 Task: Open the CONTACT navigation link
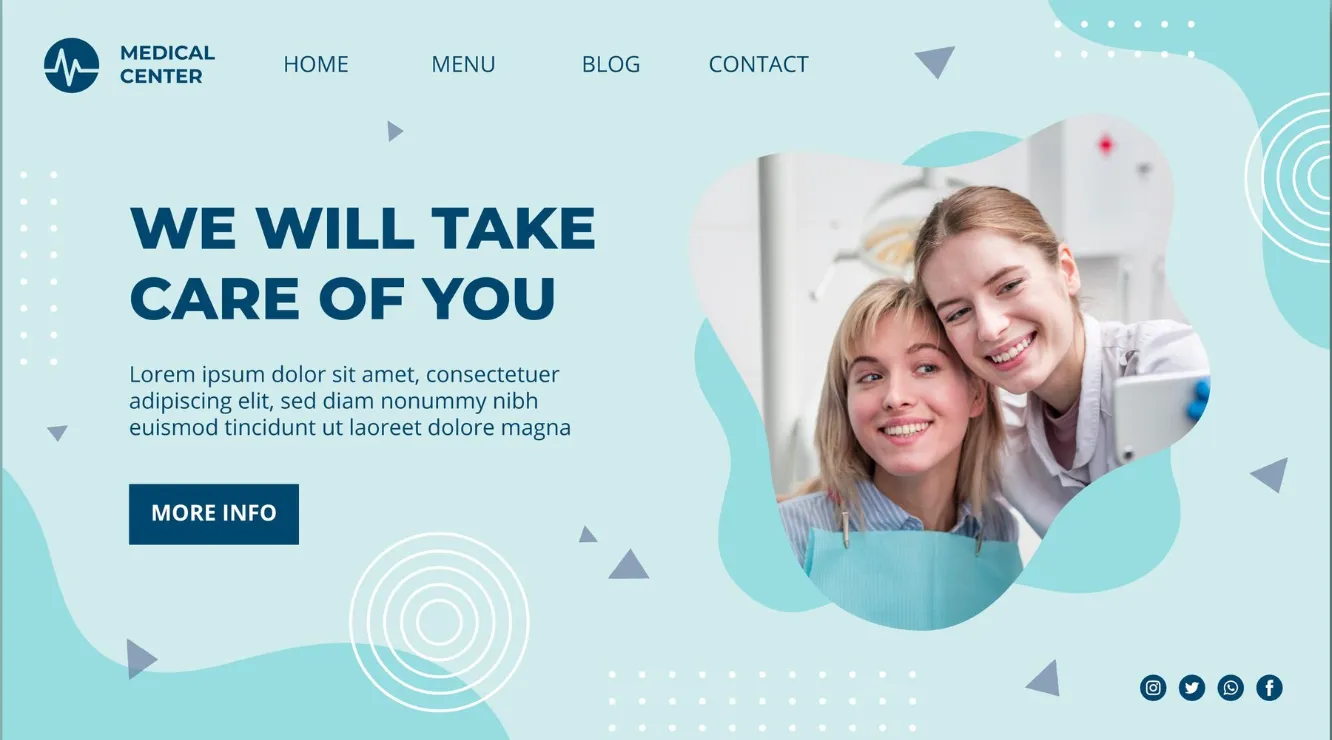pos(758,64)
